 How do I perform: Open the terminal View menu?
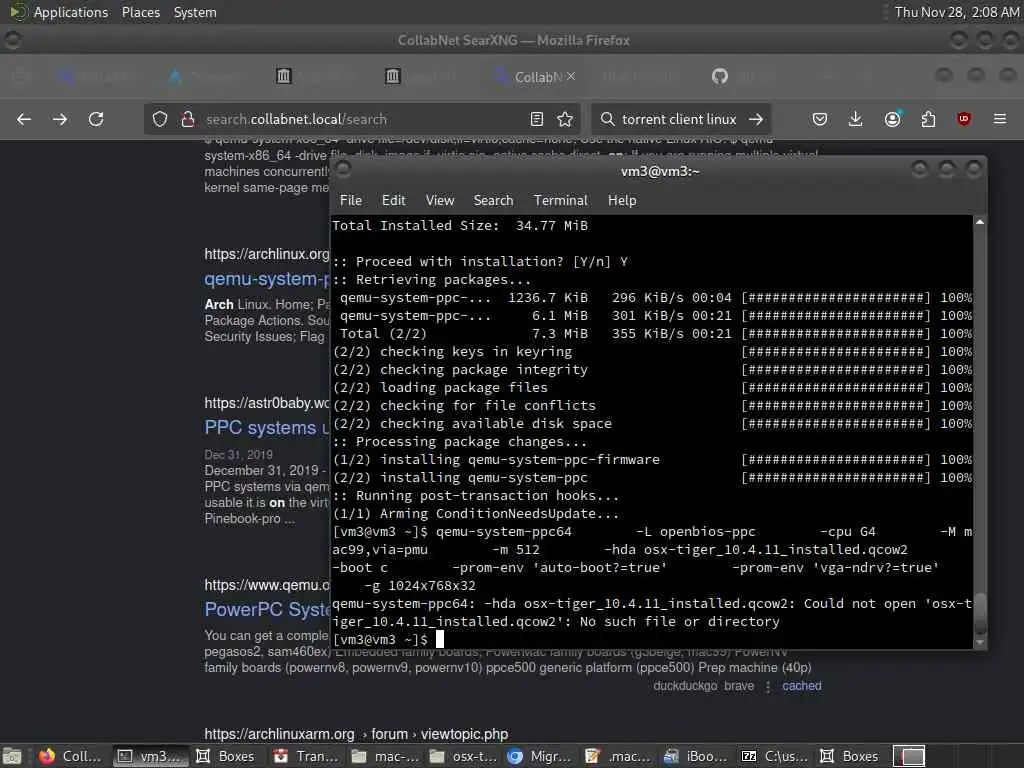tap(440, 200)
